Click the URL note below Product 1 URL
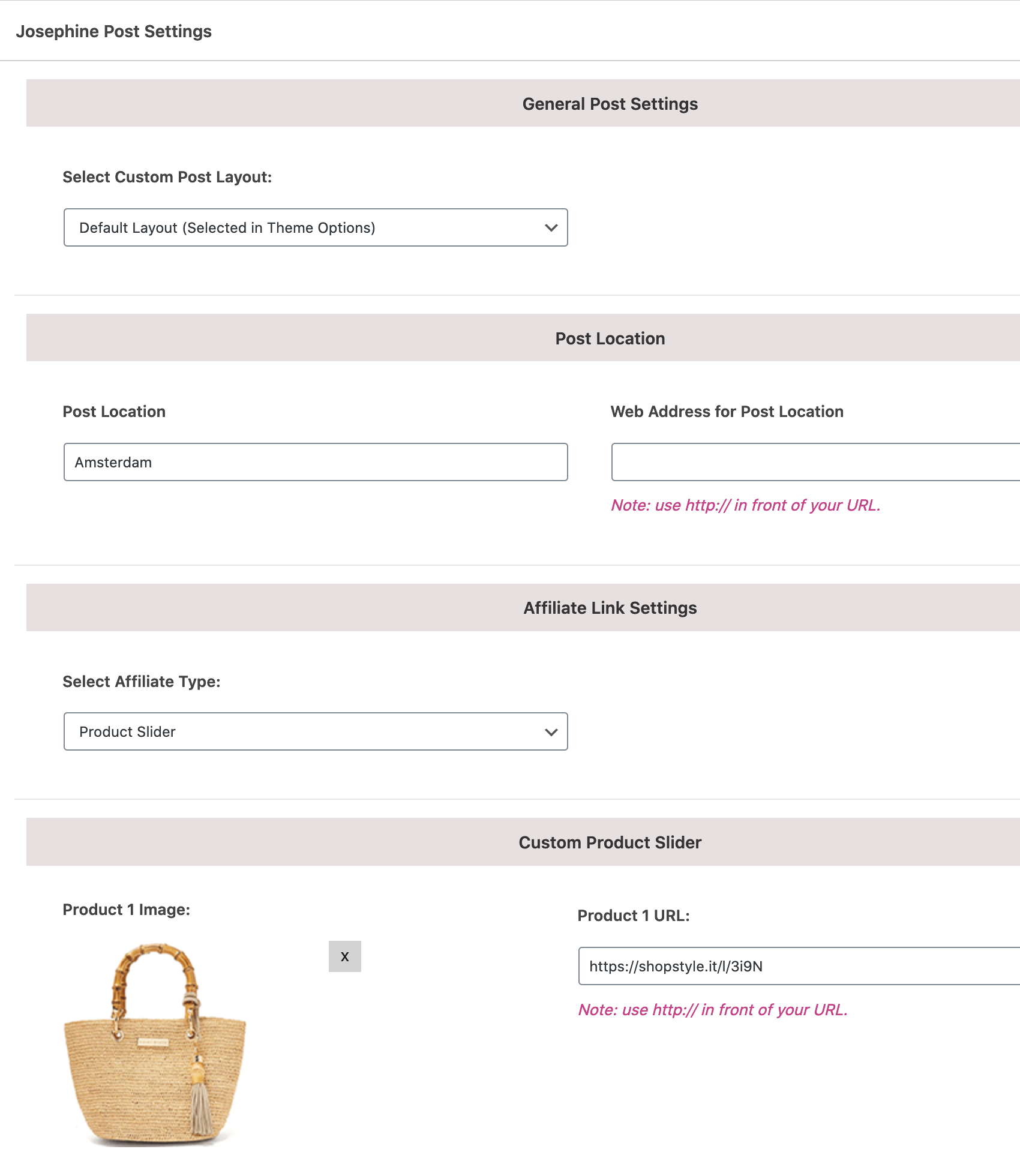 pos(713,1010)
